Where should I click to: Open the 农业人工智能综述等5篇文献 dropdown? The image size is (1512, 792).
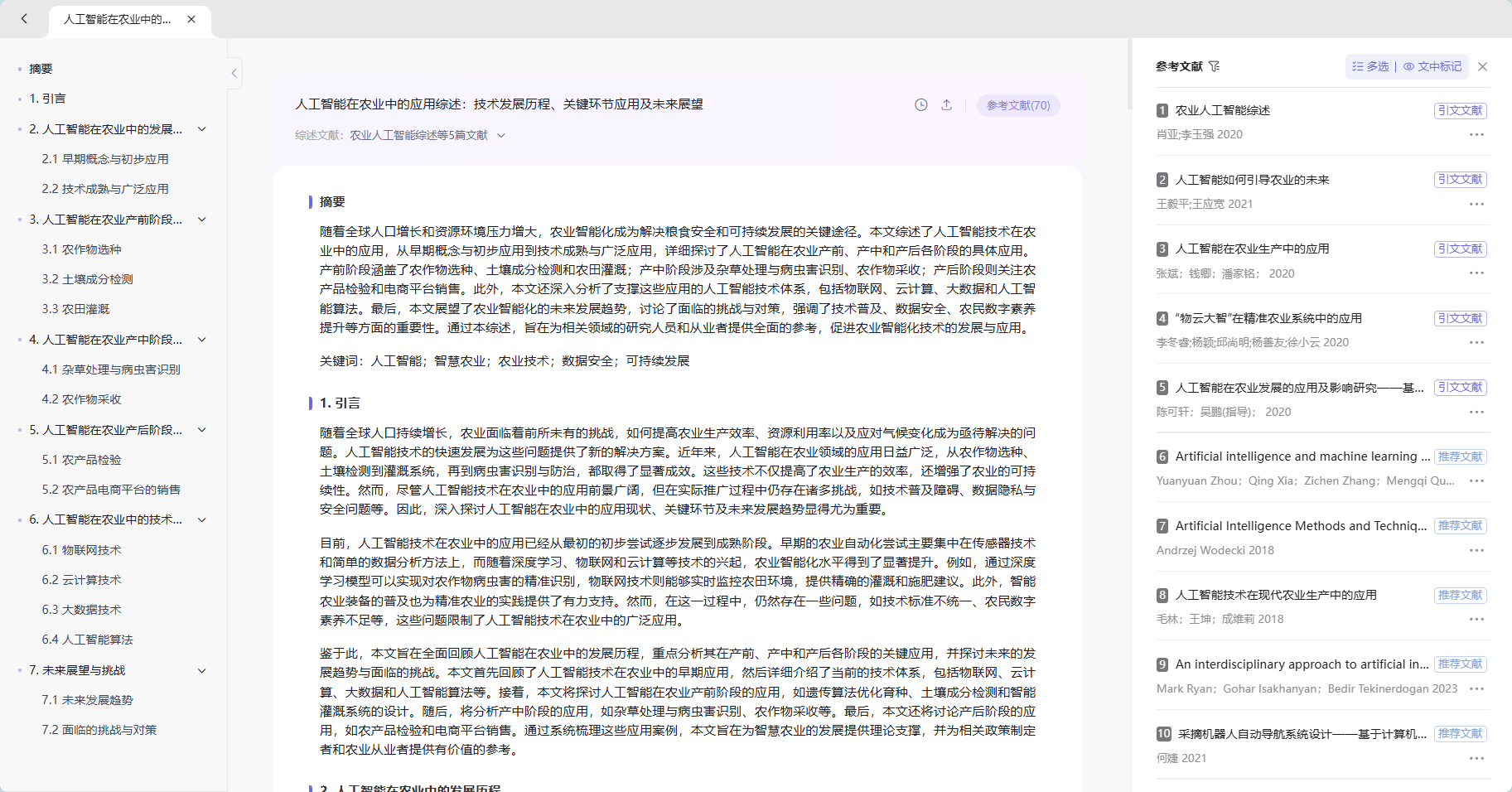tap(502, 134)
